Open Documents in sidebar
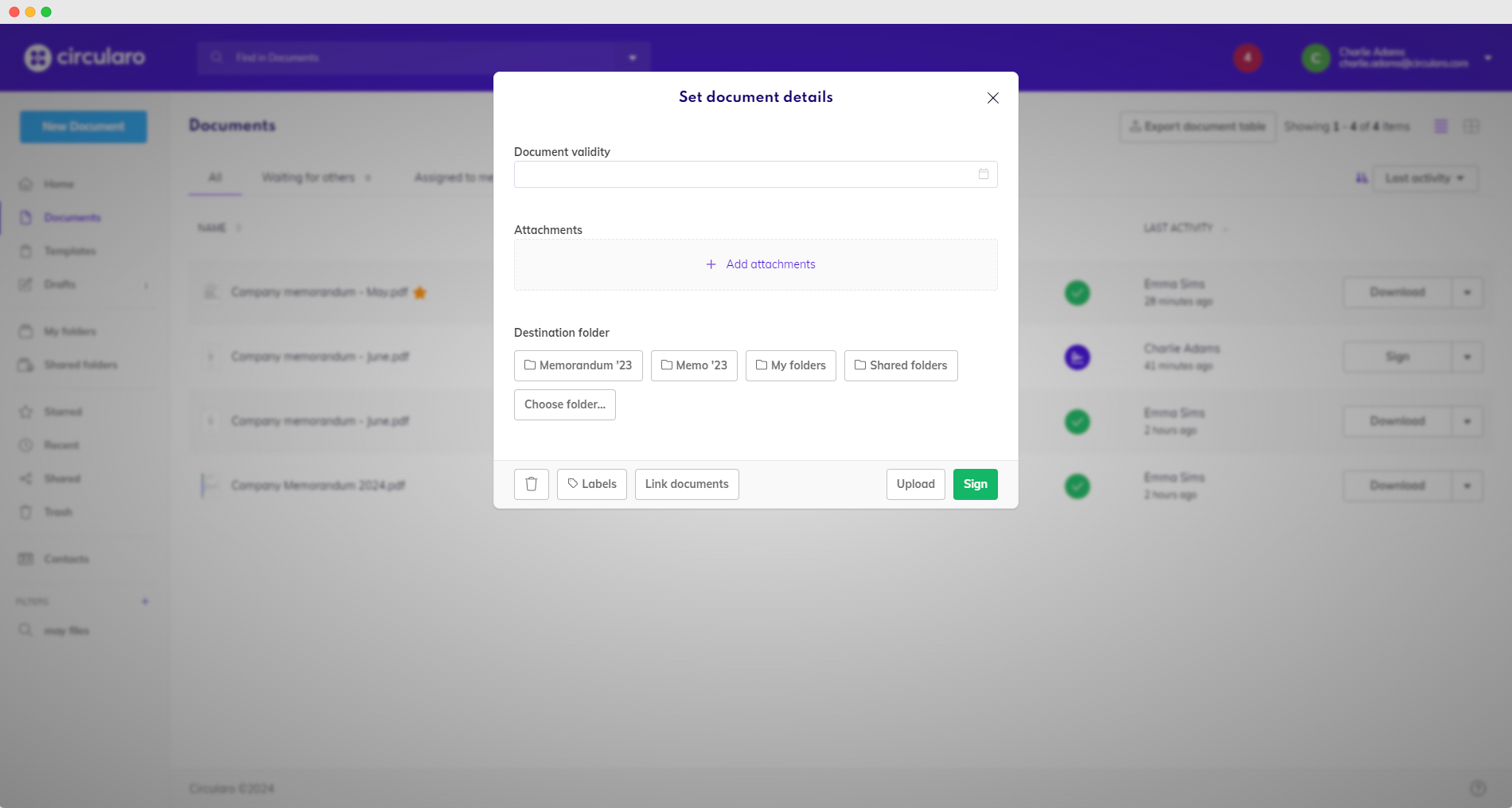This screenshot has width=1512, height=808. click(72, 217)
